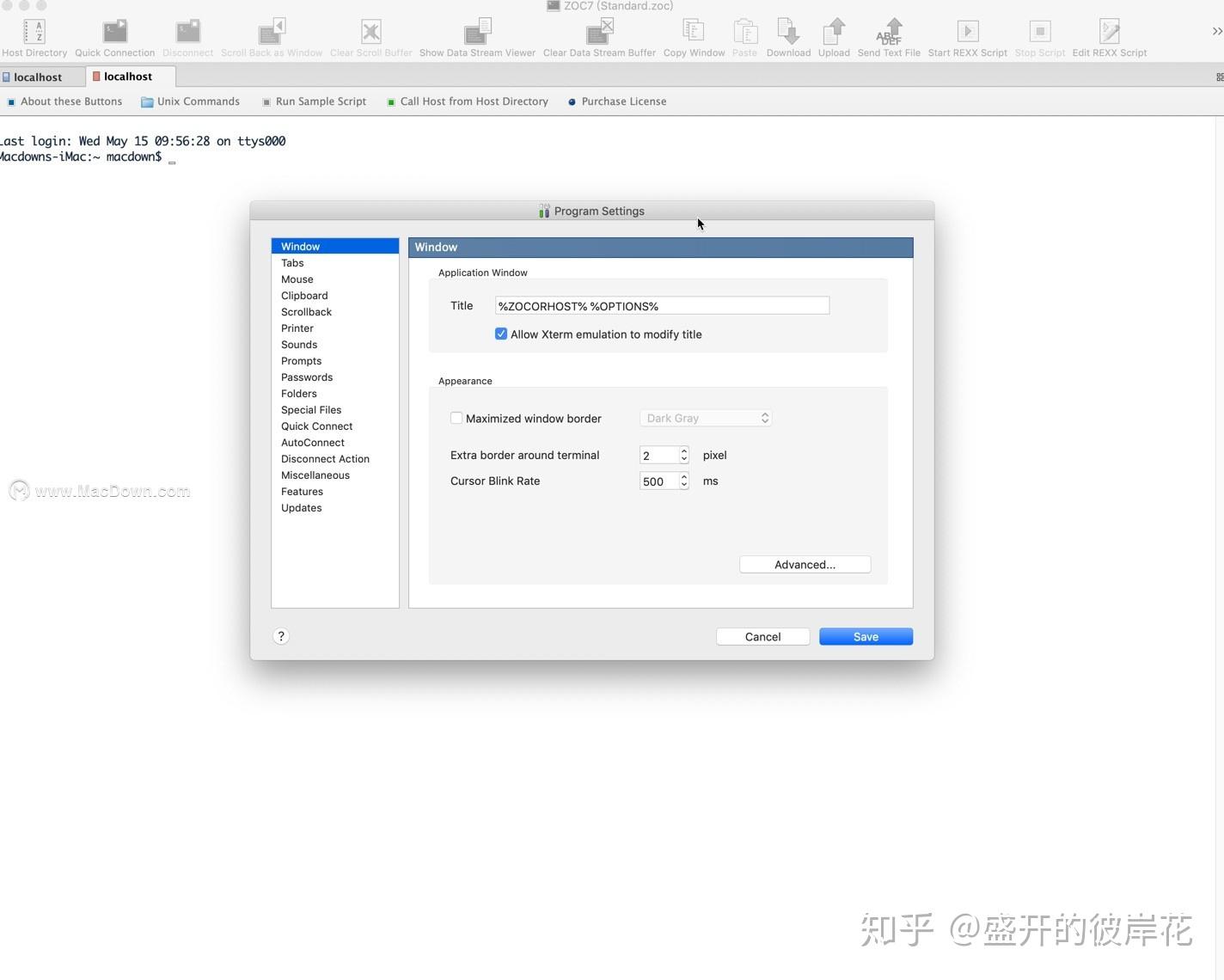The height and width of the screenshot is (980, 1224).
Task: Start a REXX Script
Action: [966, 30]
